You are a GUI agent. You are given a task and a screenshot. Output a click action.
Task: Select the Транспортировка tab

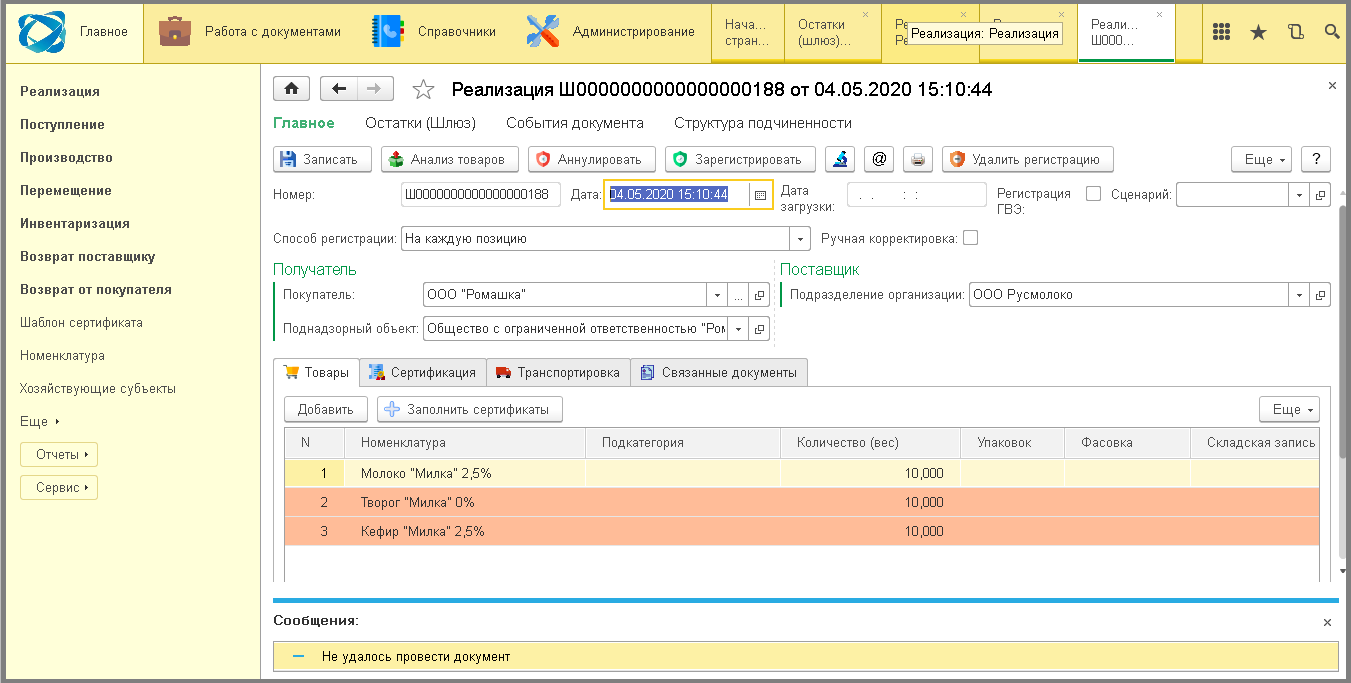tap(558, 372)
